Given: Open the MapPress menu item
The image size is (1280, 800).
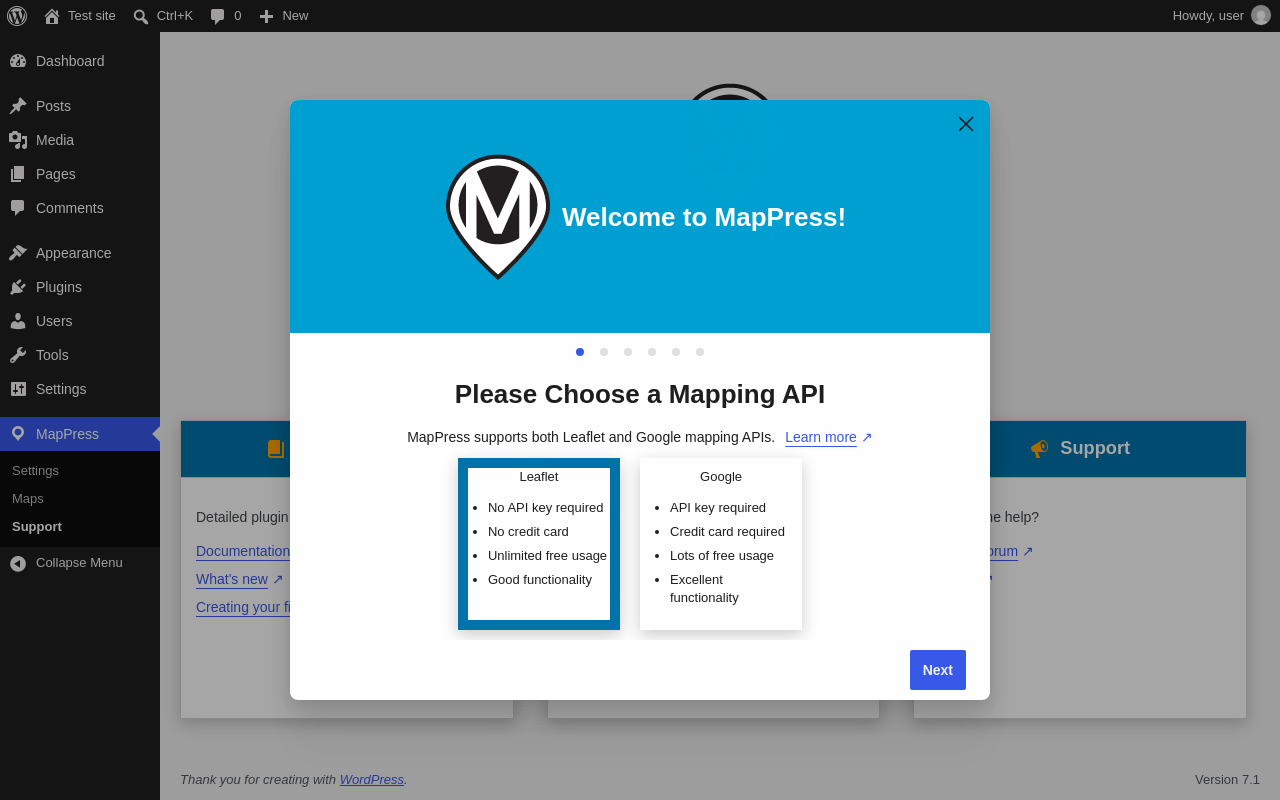Looking at the screenshot, I should click(x=80, y=434).
